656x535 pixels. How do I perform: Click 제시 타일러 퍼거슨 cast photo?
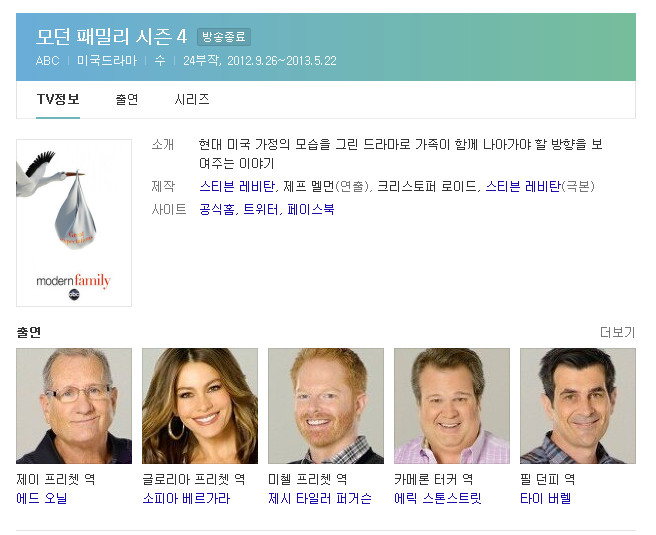[326, 406]
